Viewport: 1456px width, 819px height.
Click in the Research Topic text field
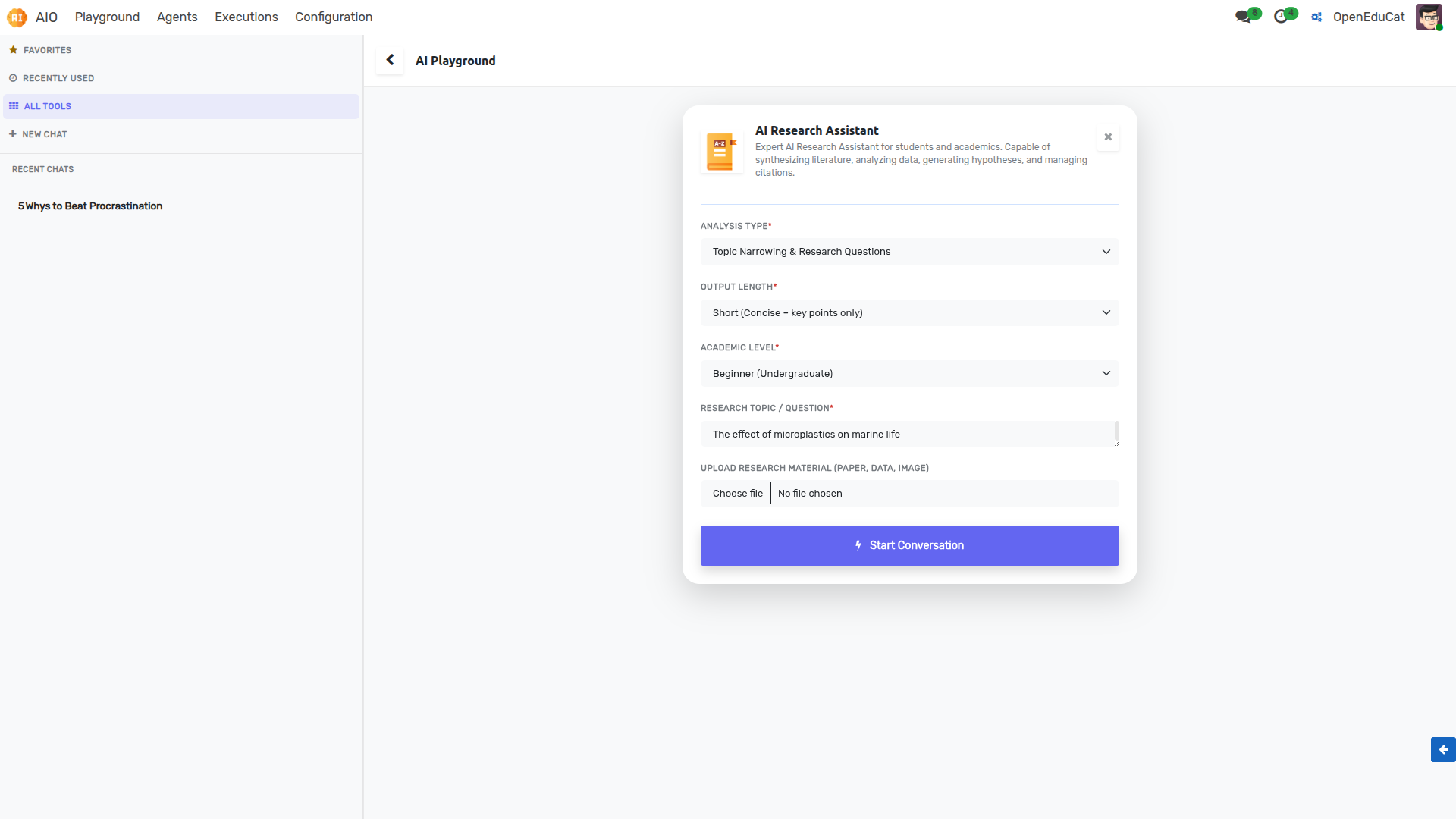point(909,434)
